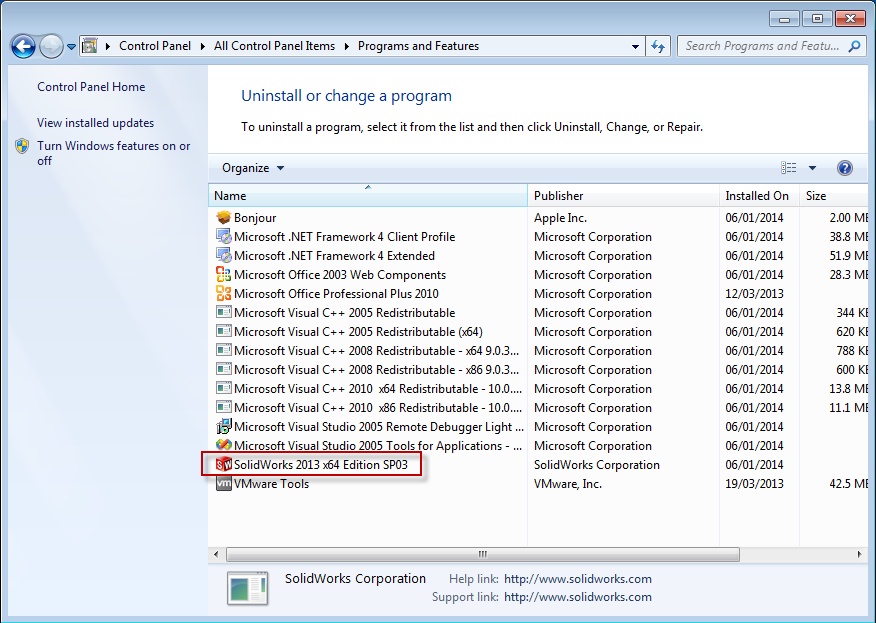Click the 19/03/2013 installed date
876x623 pixels.
click(754, 483)
